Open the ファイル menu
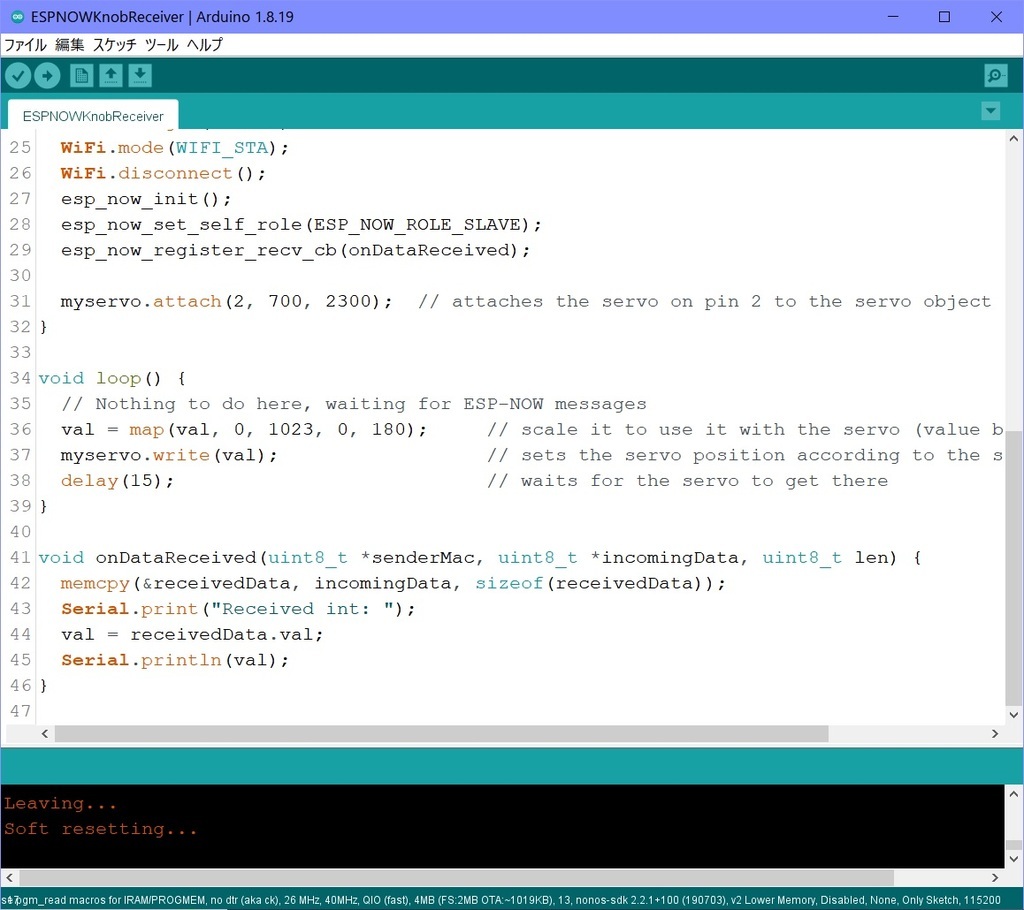Viewport: 1024px width, 910px height. coord(25,45)
